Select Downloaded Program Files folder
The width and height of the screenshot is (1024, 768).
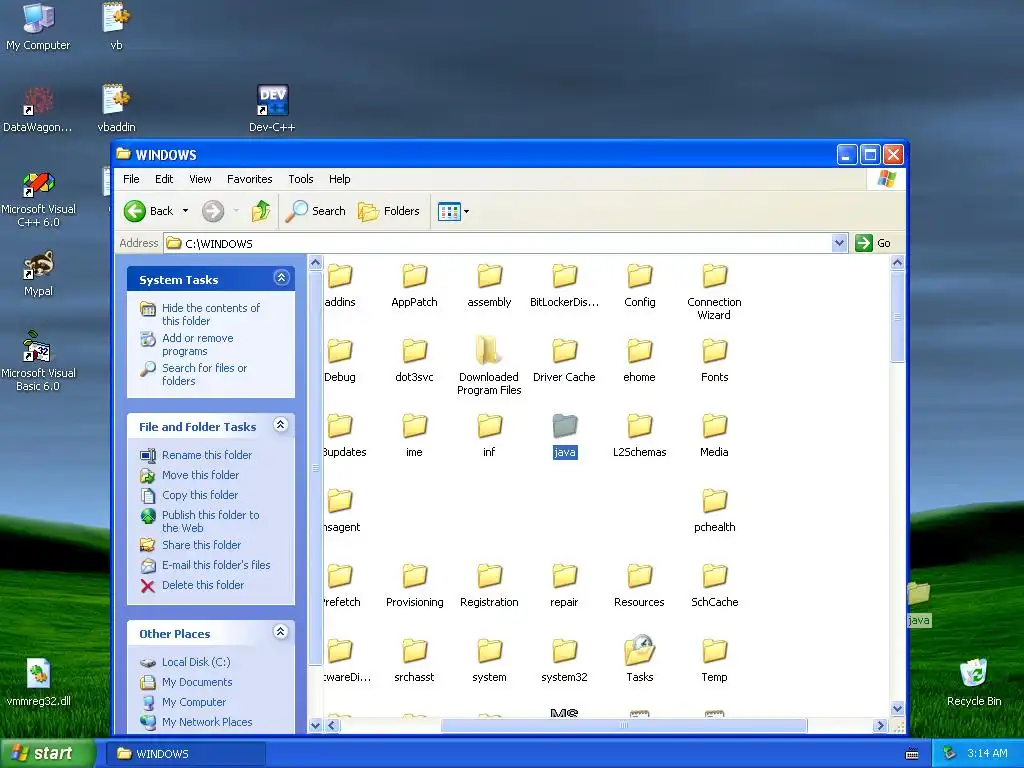point(489,366)
